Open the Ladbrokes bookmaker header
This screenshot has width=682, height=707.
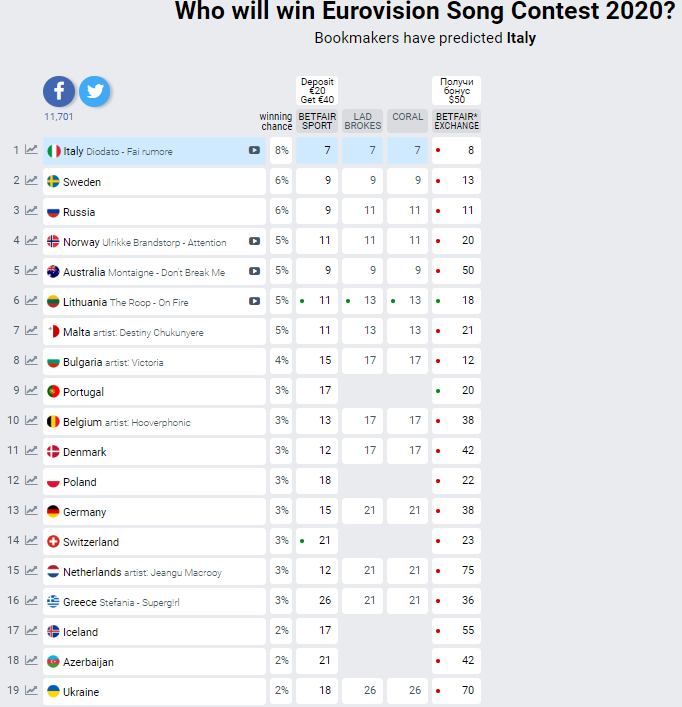[x=362, y=121]
